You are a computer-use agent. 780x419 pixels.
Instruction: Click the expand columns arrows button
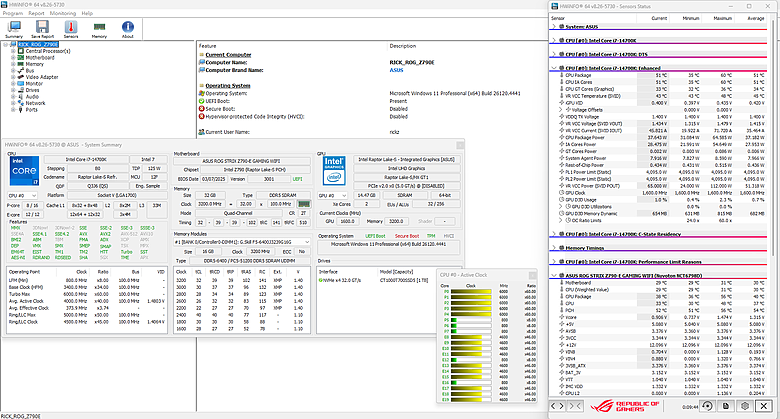tap(558, 406)
